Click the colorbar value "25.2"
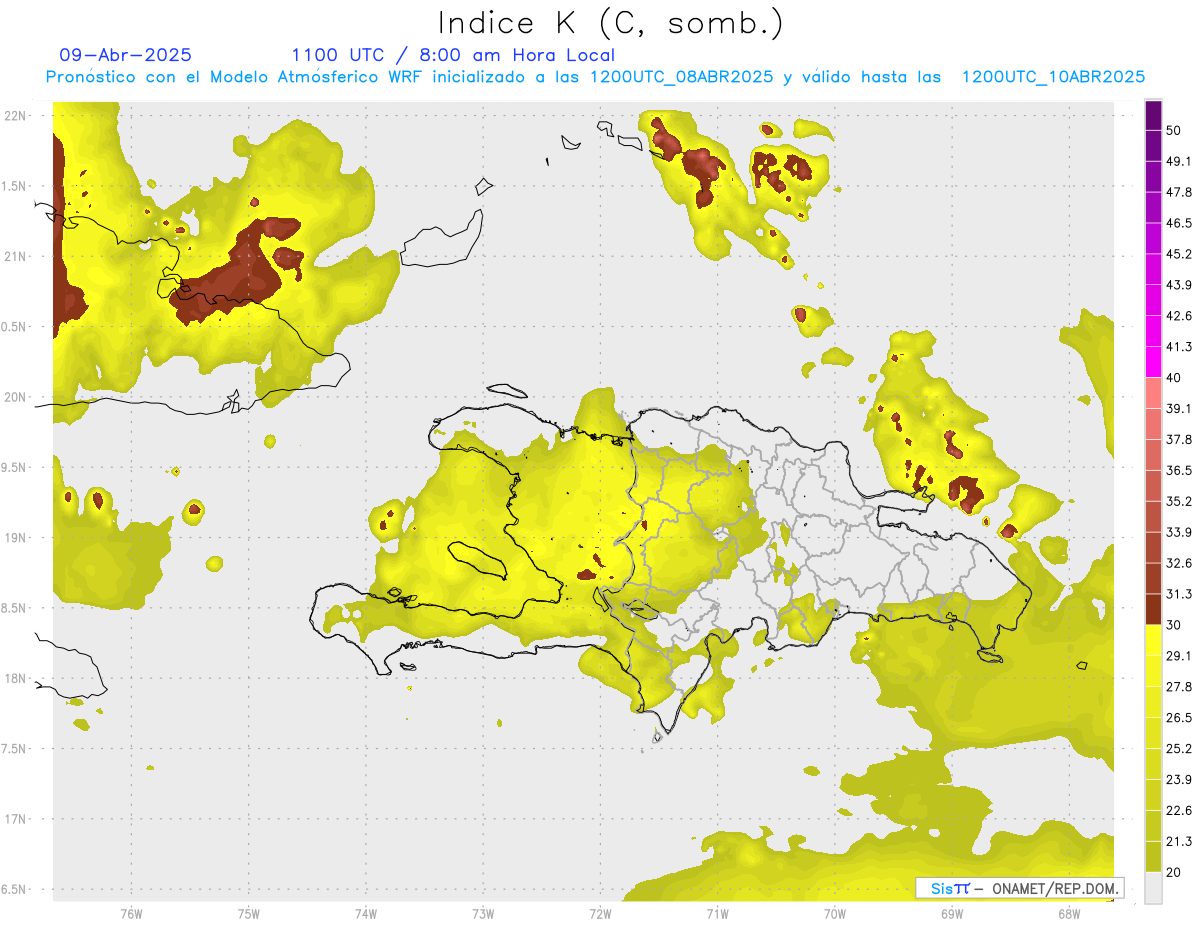The image size is (1200, 927). [1179, 749]
